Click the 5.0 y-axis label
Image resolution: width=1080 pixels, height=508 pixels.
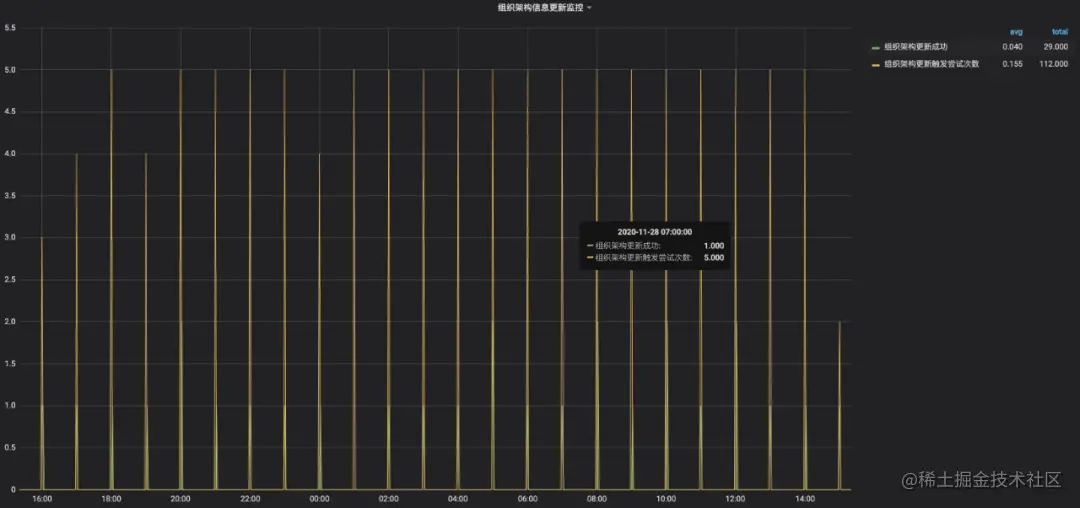(10, 70)
